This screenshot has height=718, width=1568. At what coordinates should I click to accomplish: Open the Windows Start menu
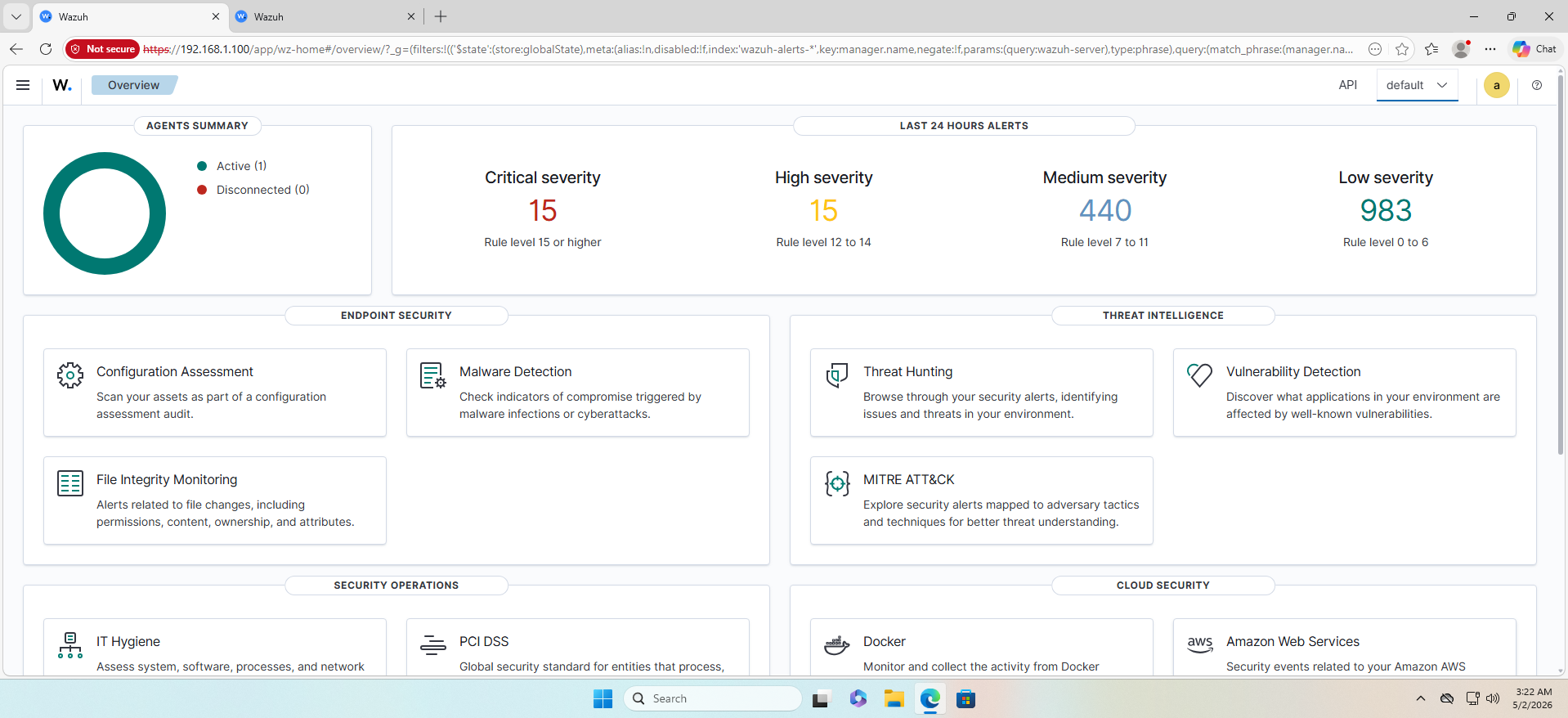click(x=603, y=699)
